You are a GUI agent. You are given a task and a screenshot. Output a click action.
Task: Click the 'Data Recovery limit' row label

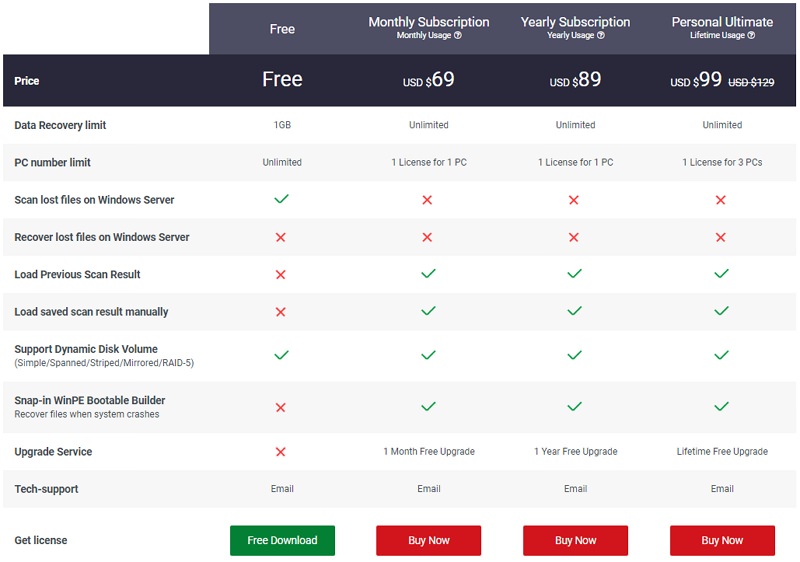[60, 125]
